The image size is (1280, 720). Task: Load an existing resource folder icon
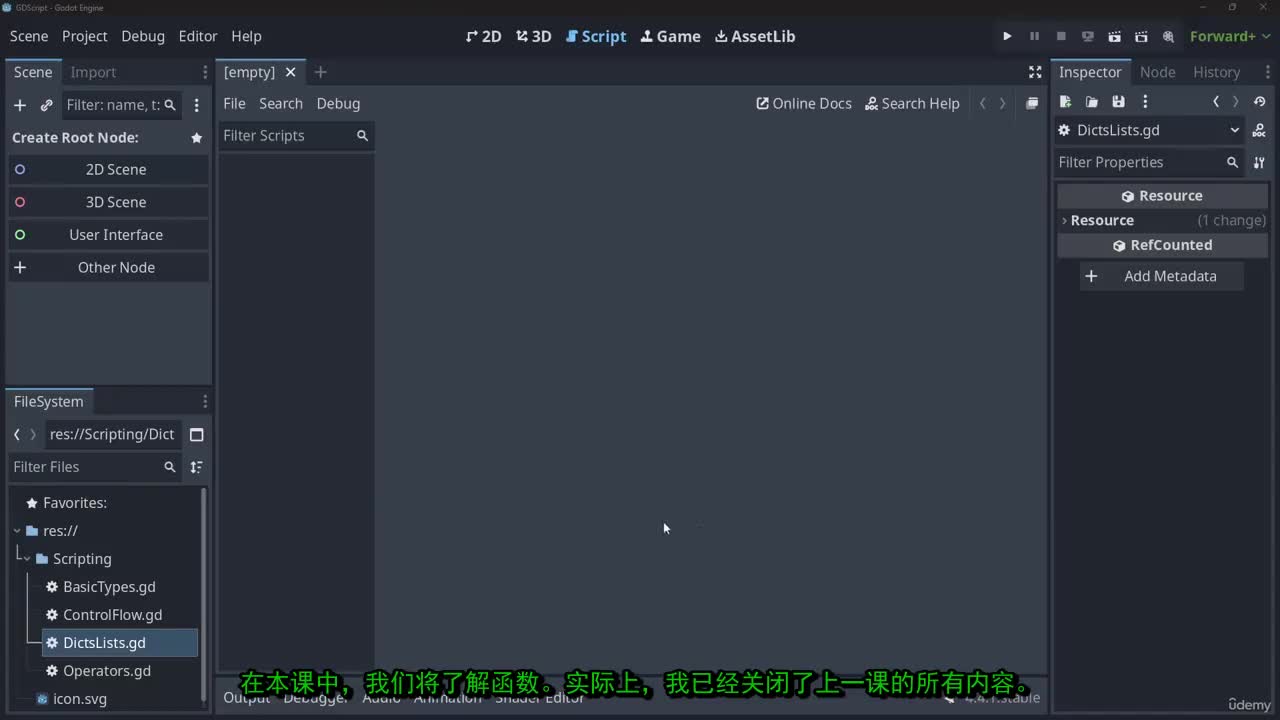pyautogui.click(x=1092, y=102)
